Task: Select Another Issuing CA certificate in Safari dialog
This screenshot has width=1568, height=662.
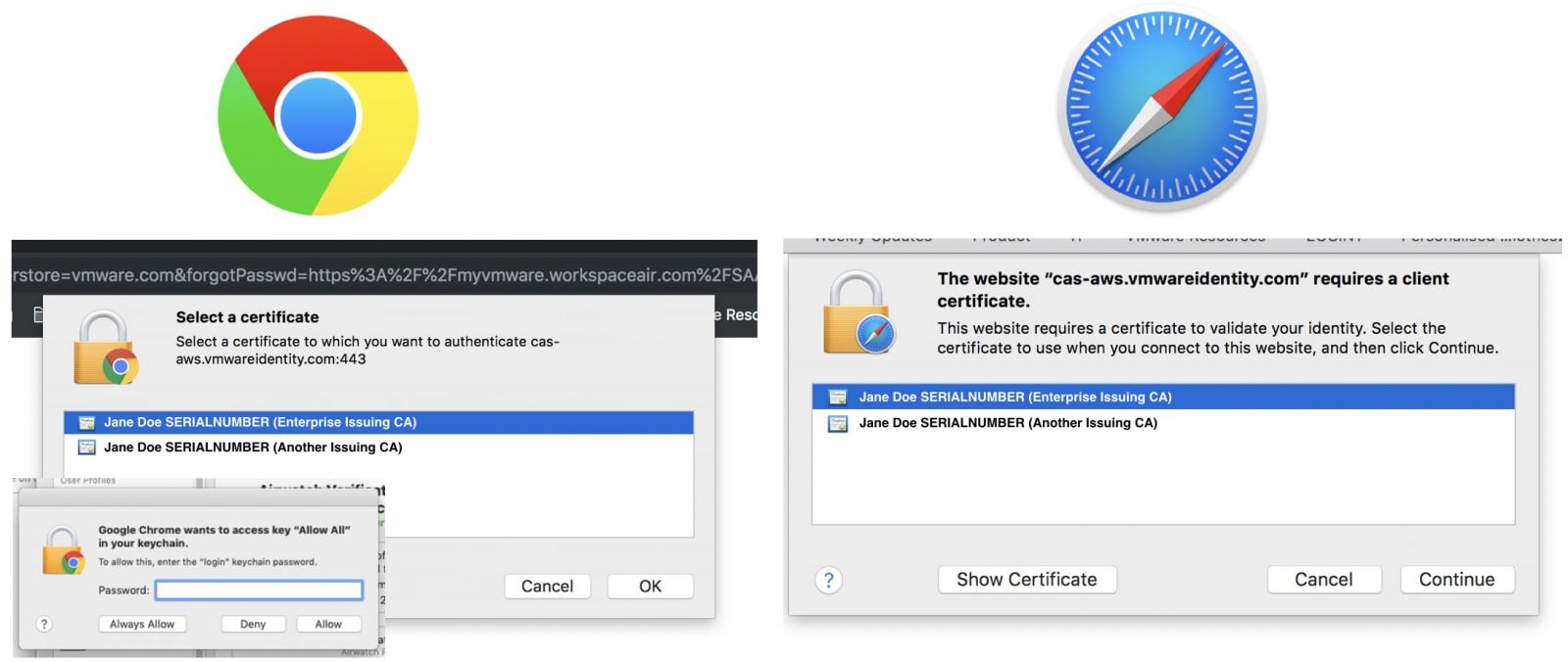Action: pyautogui.click(x=1163, y=423)
